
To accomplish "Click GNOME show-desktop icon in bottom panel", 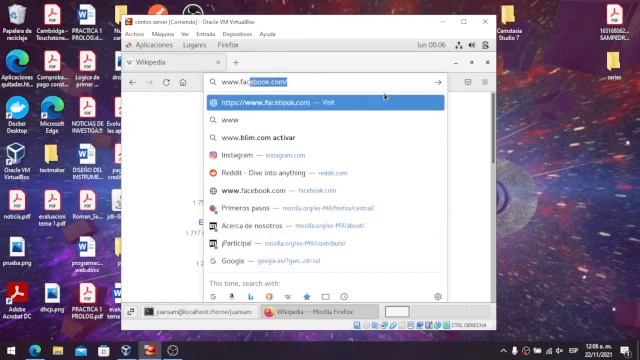I will [x=131, y=312].
